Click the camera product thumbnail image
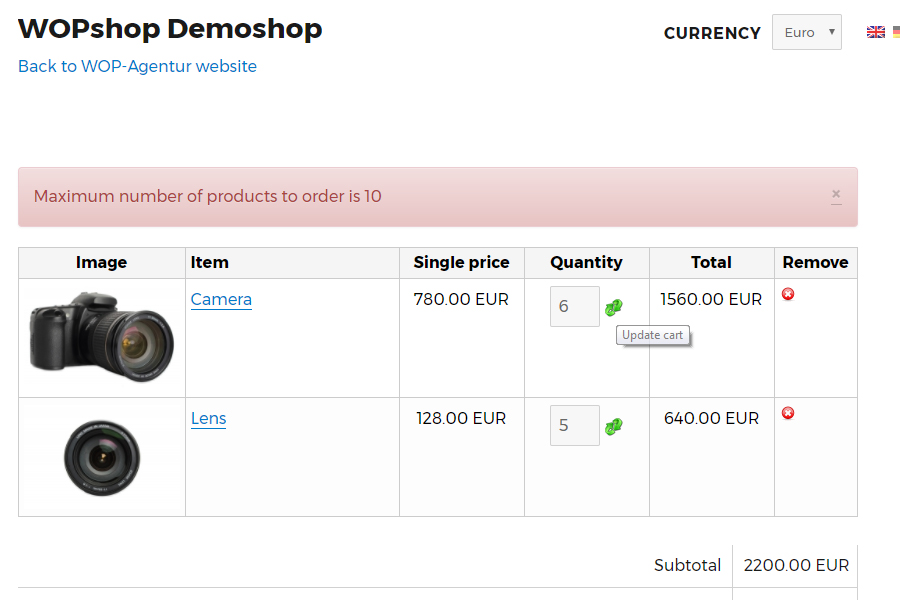900x600 pixels. click(101, 338)
